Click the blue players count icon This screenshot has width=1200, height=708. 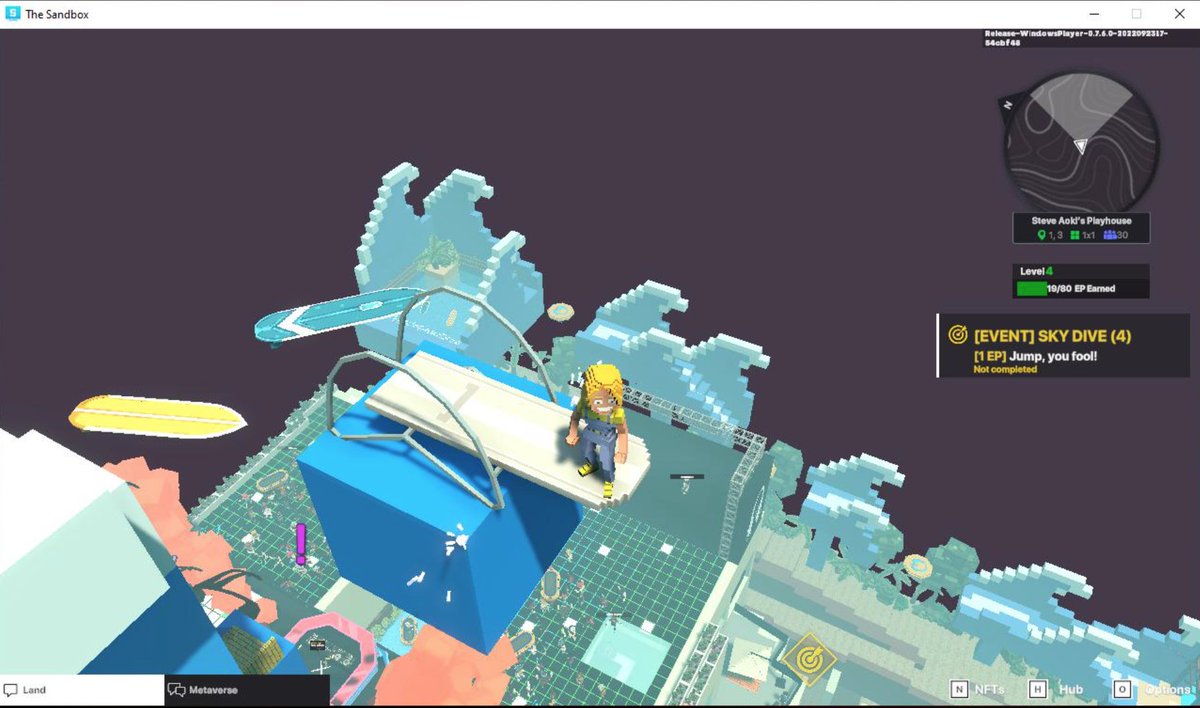(x=1110, y=235)
